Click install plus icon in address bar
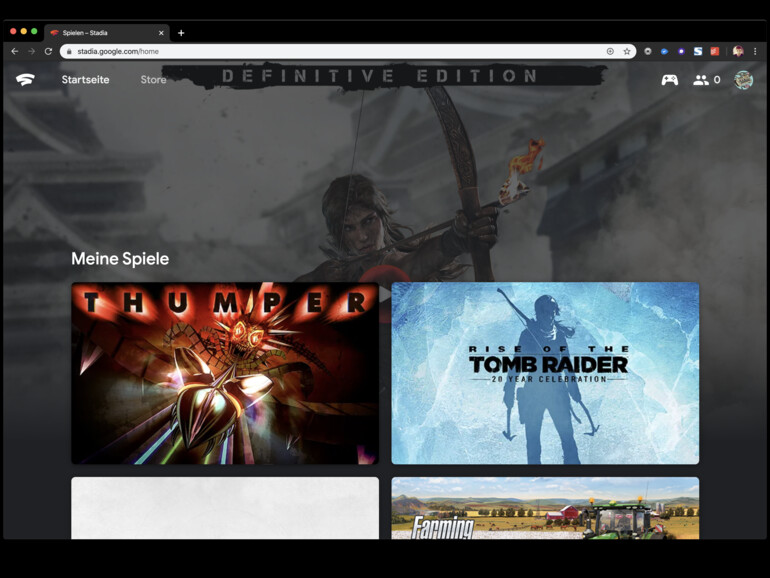 click(x=610, y=51)
